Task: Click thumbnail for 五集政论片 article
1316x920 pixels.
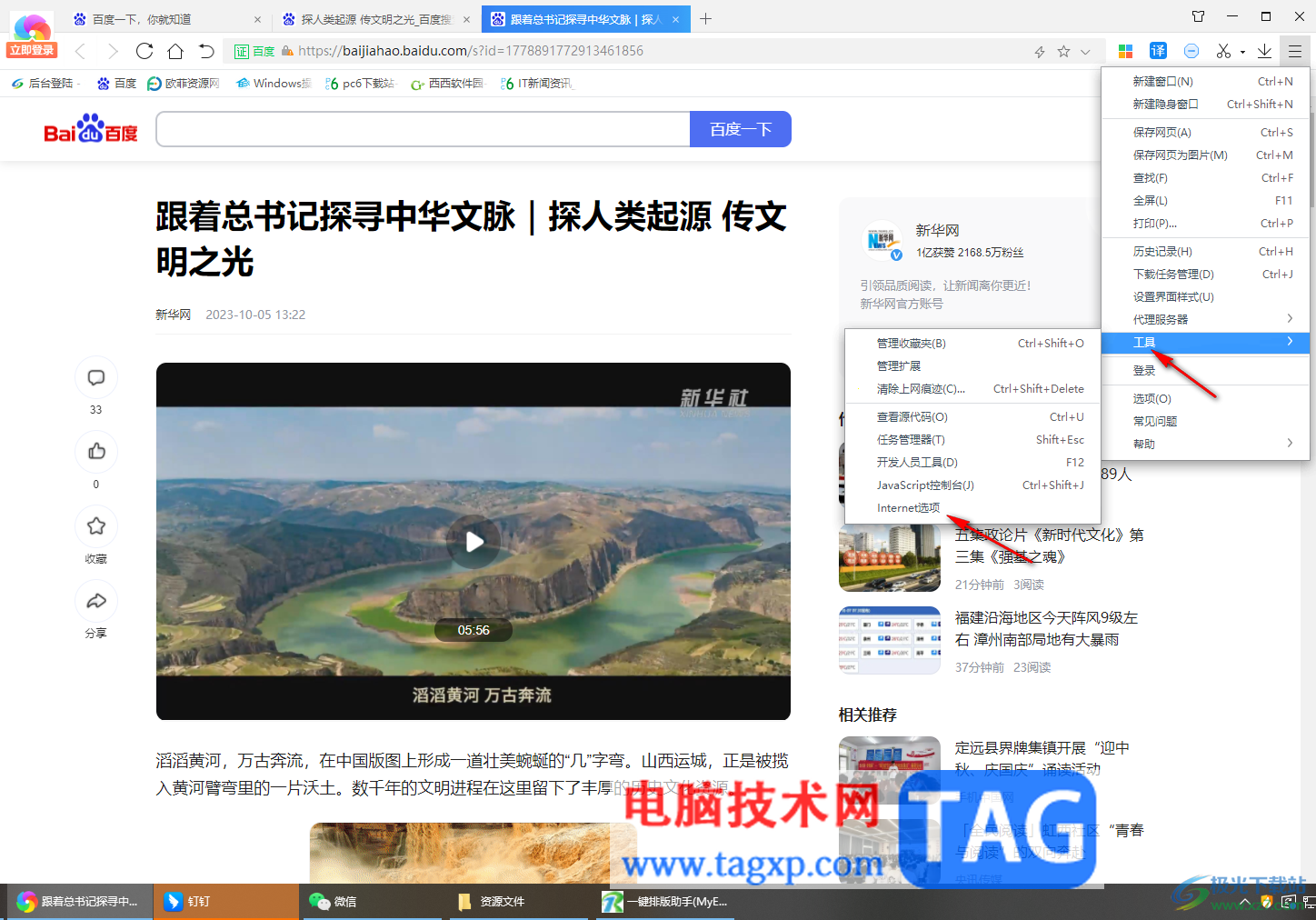Action: pyautogui.click(x=890, y=558)
